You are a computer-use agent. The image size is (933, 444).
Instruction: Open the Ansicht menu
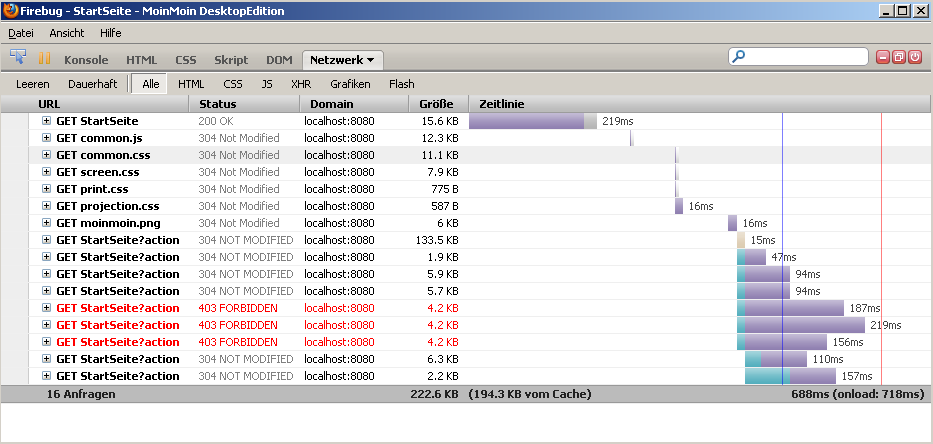(67, 33)
